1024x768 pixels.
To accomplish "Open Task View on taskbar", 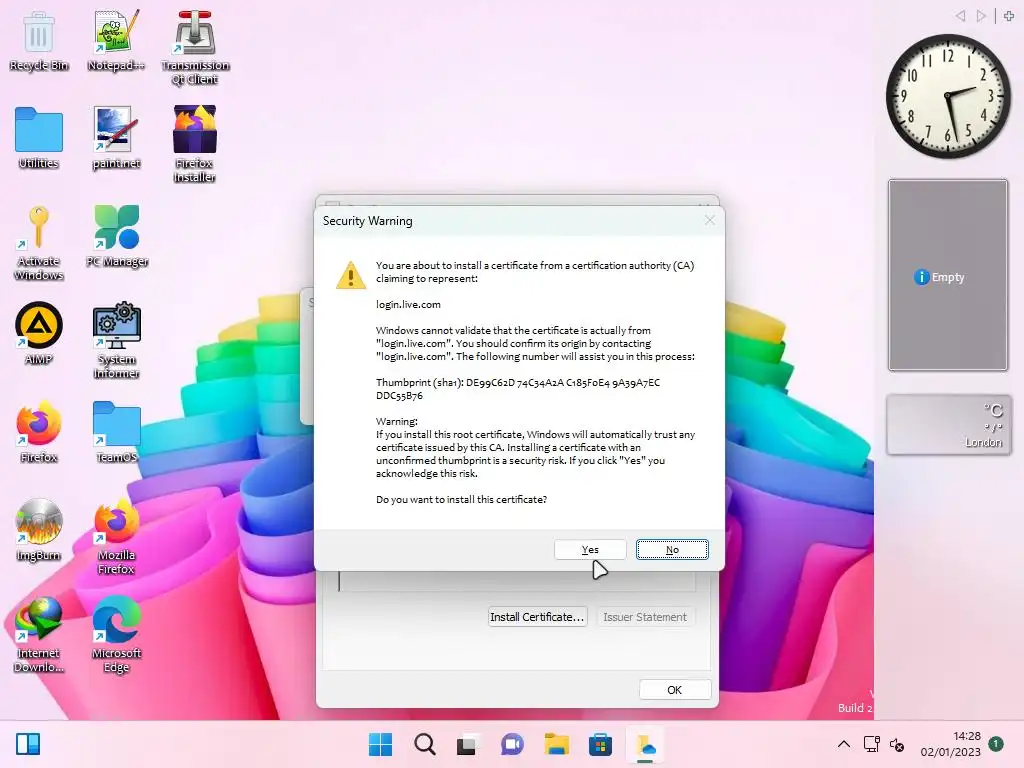I will (x=466, y=744).
